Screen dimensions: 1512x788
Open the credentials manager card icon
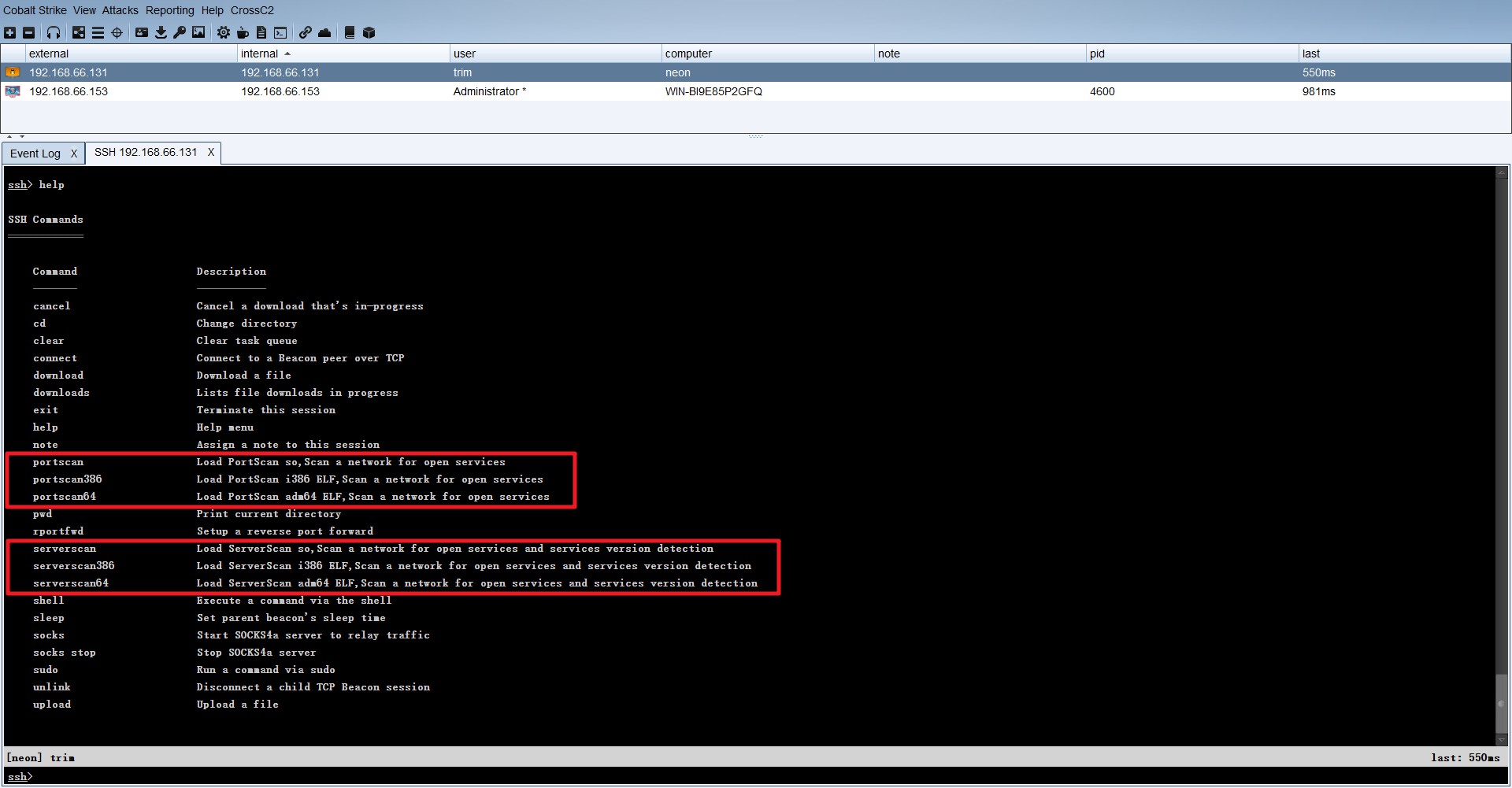(142, 32)
